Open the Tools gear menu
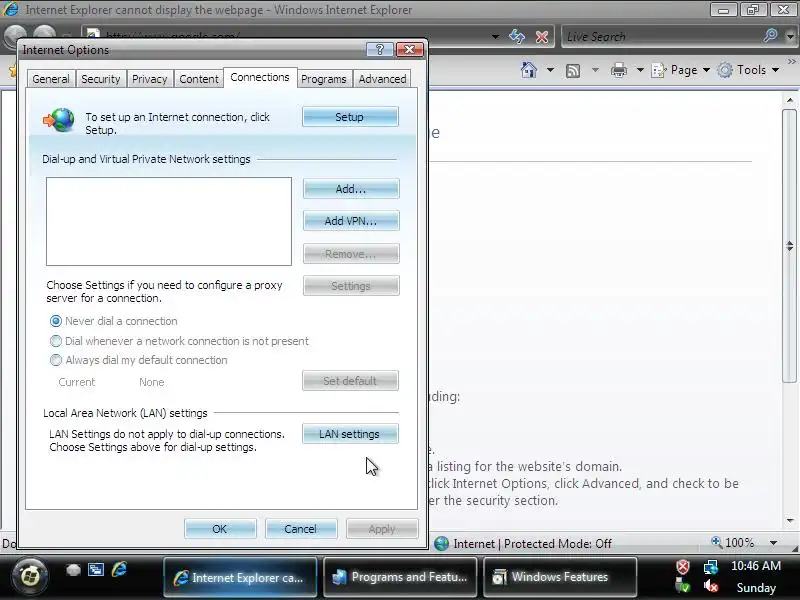Screen dimensions: 800x600 tap(724, 70)
